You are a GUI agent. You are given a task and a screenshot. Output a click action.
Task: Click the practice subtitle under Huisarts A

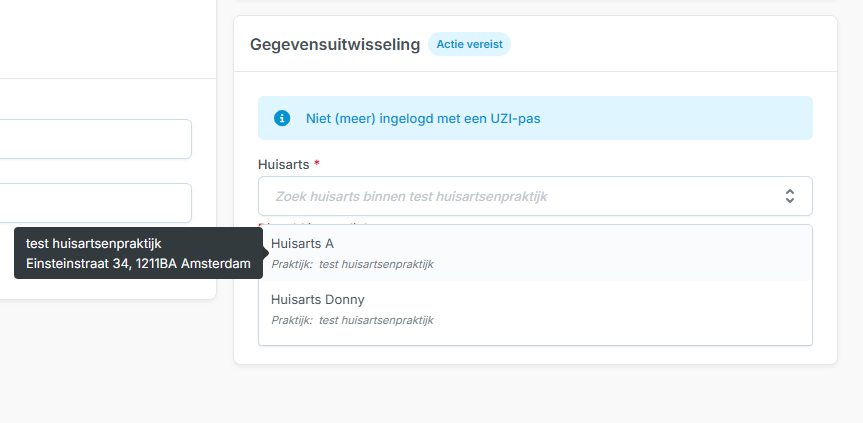[352, 264]
